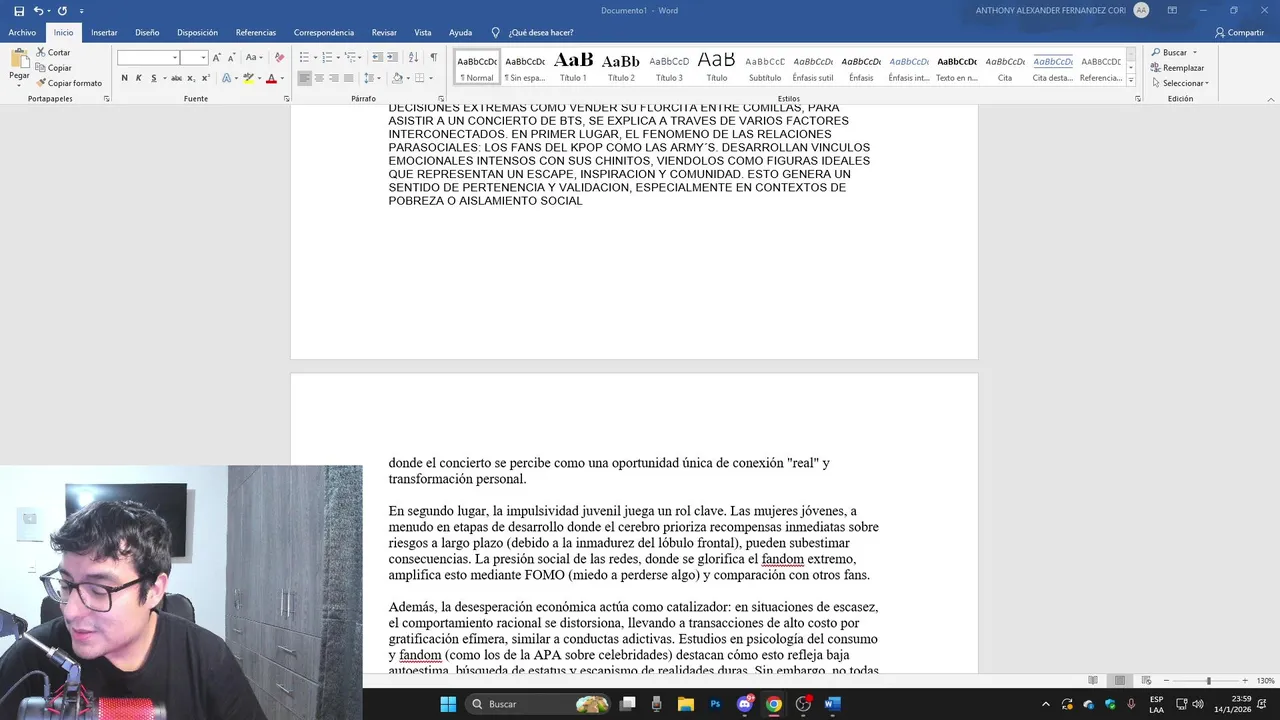Toggle bold N formatting
The image size is (1280, 720).
(x=125, y=78)
